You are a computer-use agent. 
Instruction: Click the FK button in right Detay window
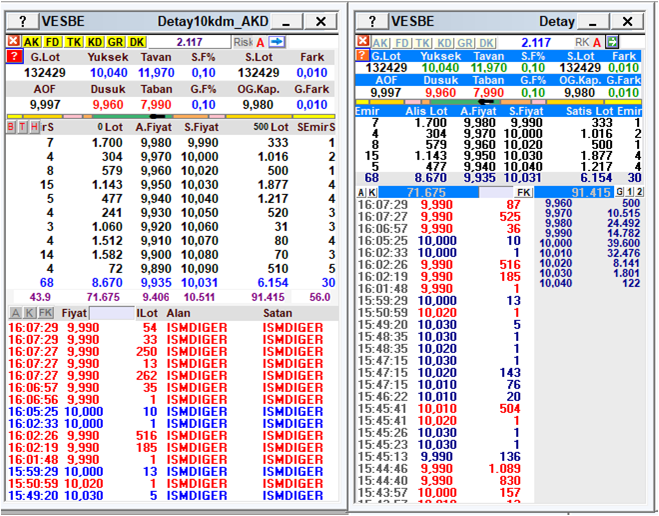[x=524, y=193]
